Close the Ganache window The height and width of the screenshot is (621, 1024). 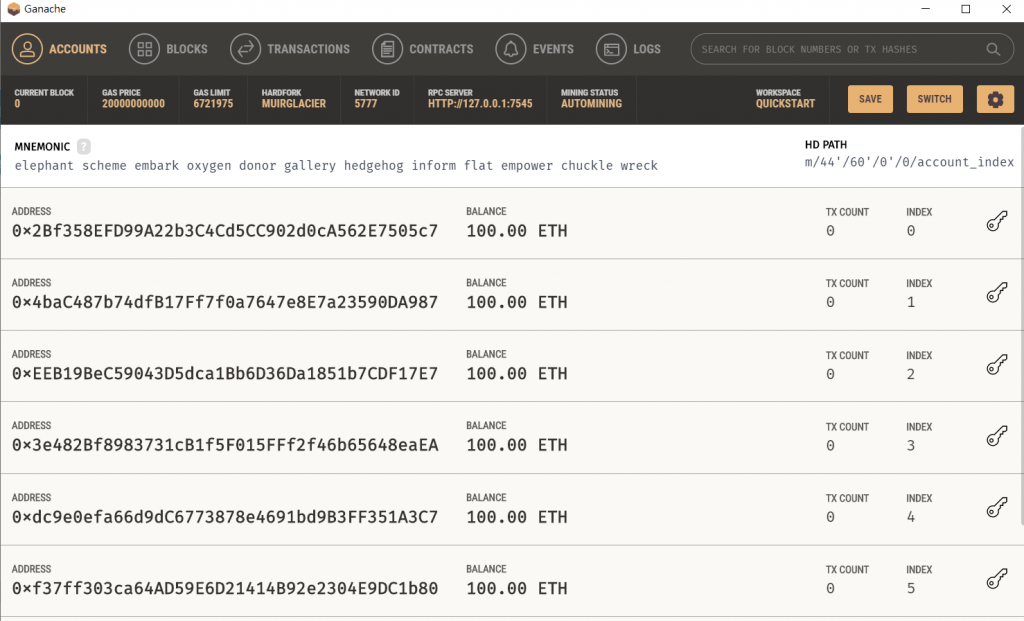(x=1006, y=9)
